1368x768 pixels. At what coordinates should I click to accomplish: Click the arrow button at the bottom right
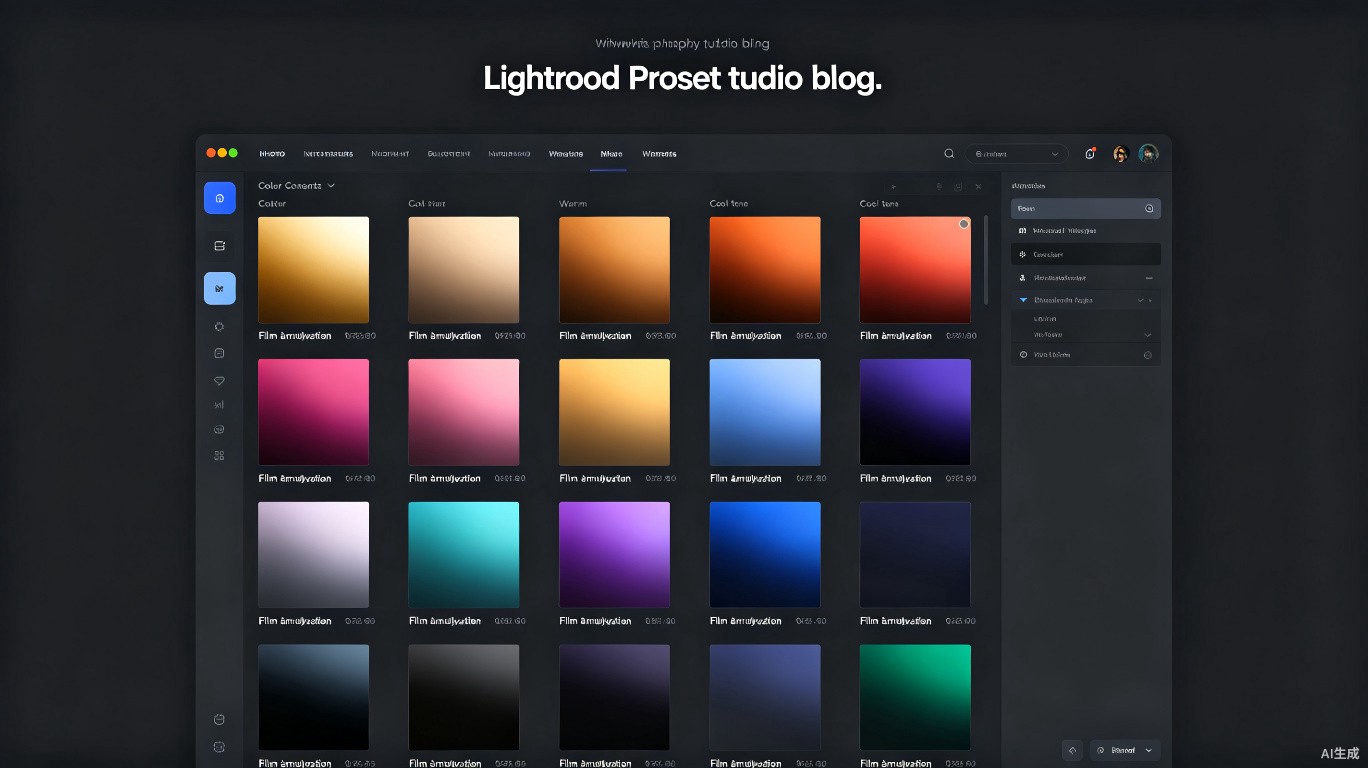pos(1072,750)
